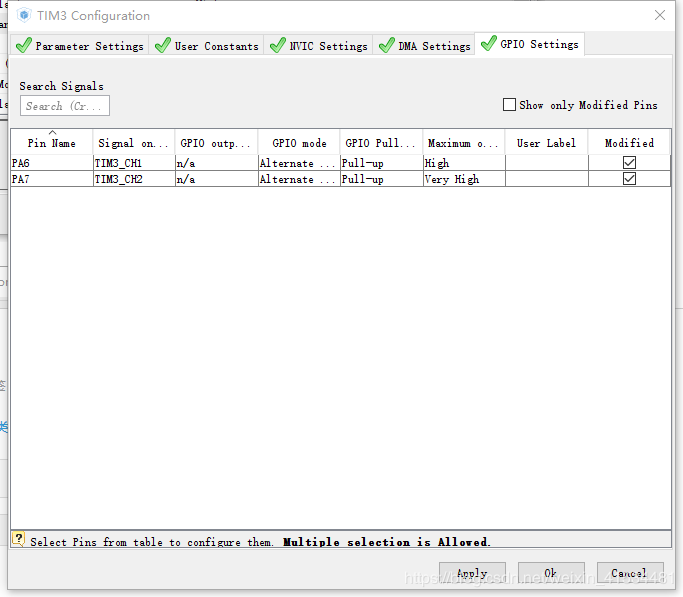The width and height of the screenshot is (683, 597).
Task: Switch to Parameter Settings tab
Action: [80, 45]
